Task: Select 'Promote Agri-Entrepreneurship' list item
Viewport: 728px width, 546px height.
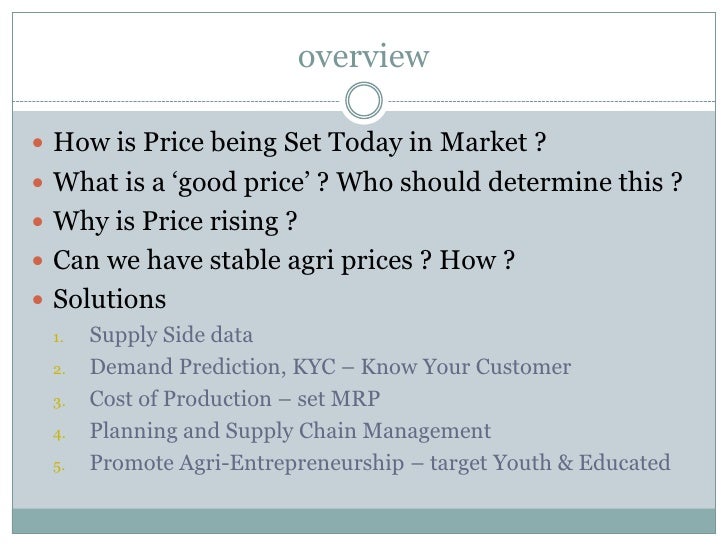Action: 380,463
